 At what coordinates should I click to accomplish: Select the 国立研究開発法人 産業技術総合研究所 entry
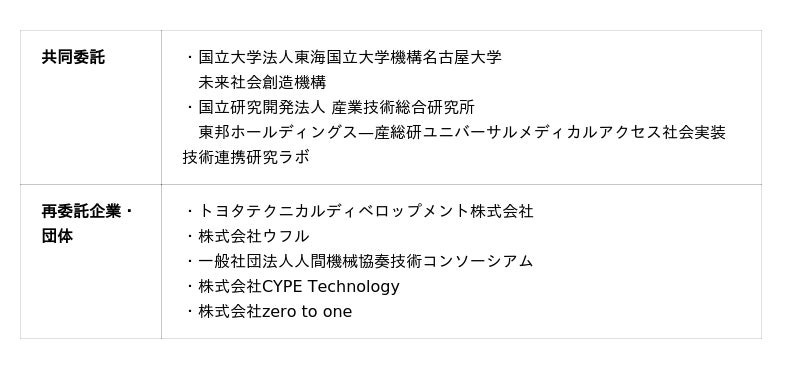(x=336, y=108)
